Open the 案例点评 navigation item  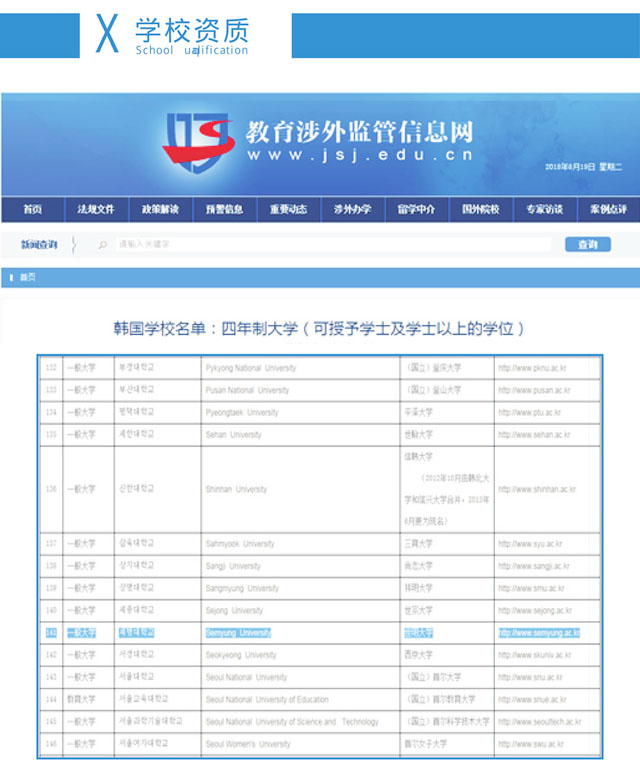coord(608,210)
